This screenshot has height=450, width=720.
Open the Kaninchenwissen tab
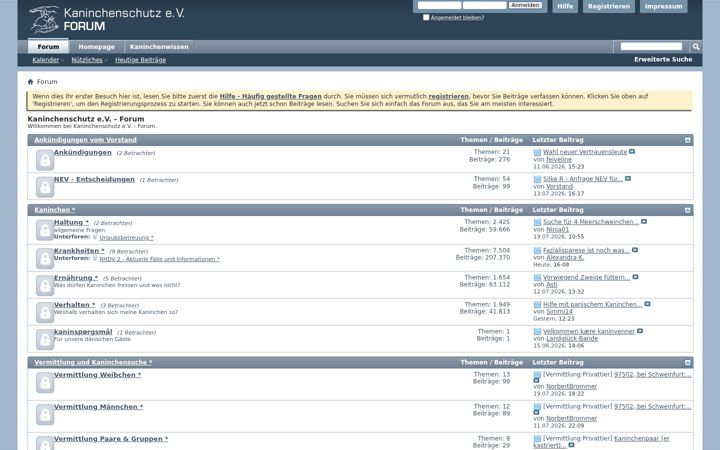159,46
